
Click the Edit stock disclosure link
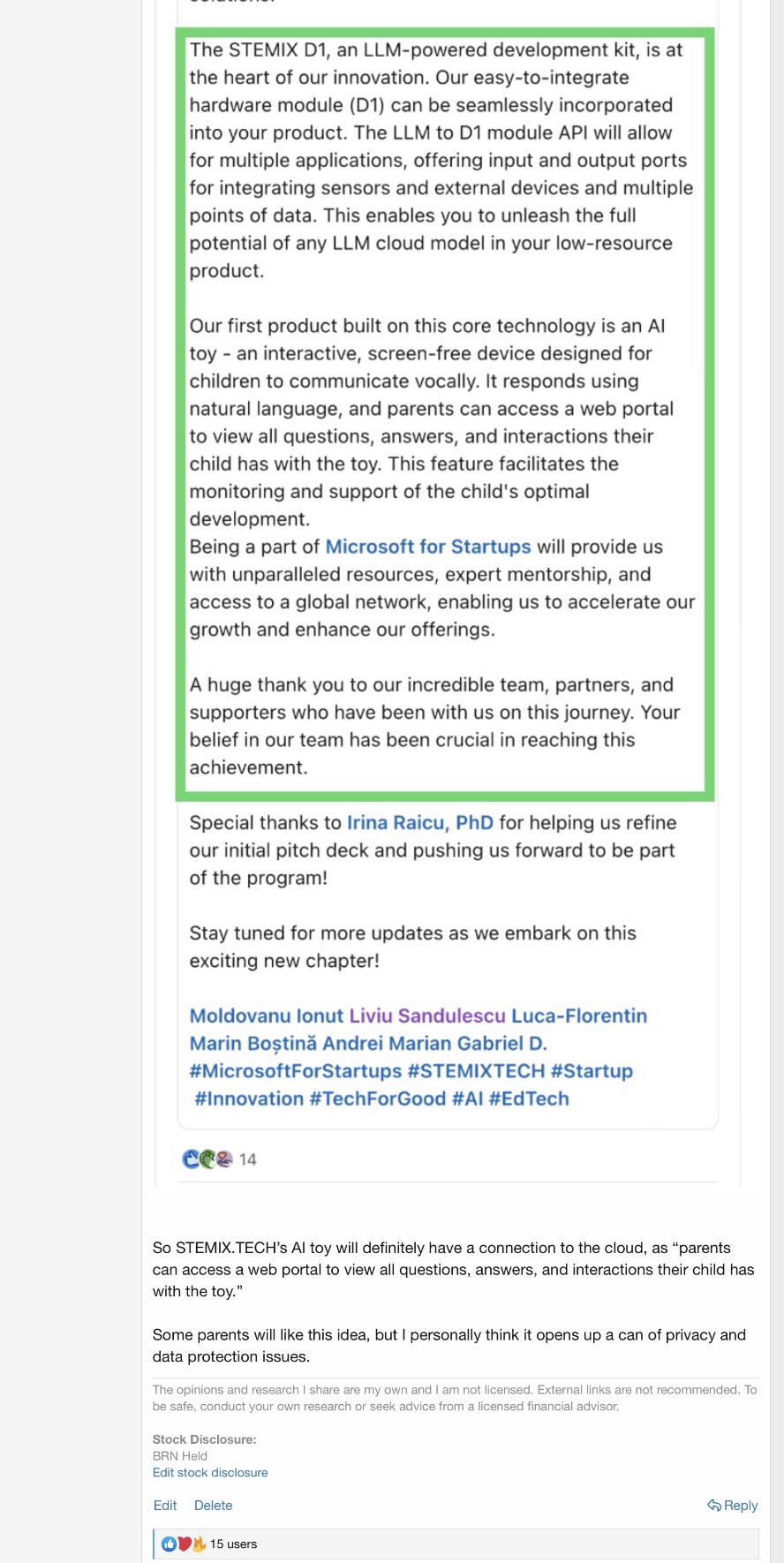[x=210, y=1473]
